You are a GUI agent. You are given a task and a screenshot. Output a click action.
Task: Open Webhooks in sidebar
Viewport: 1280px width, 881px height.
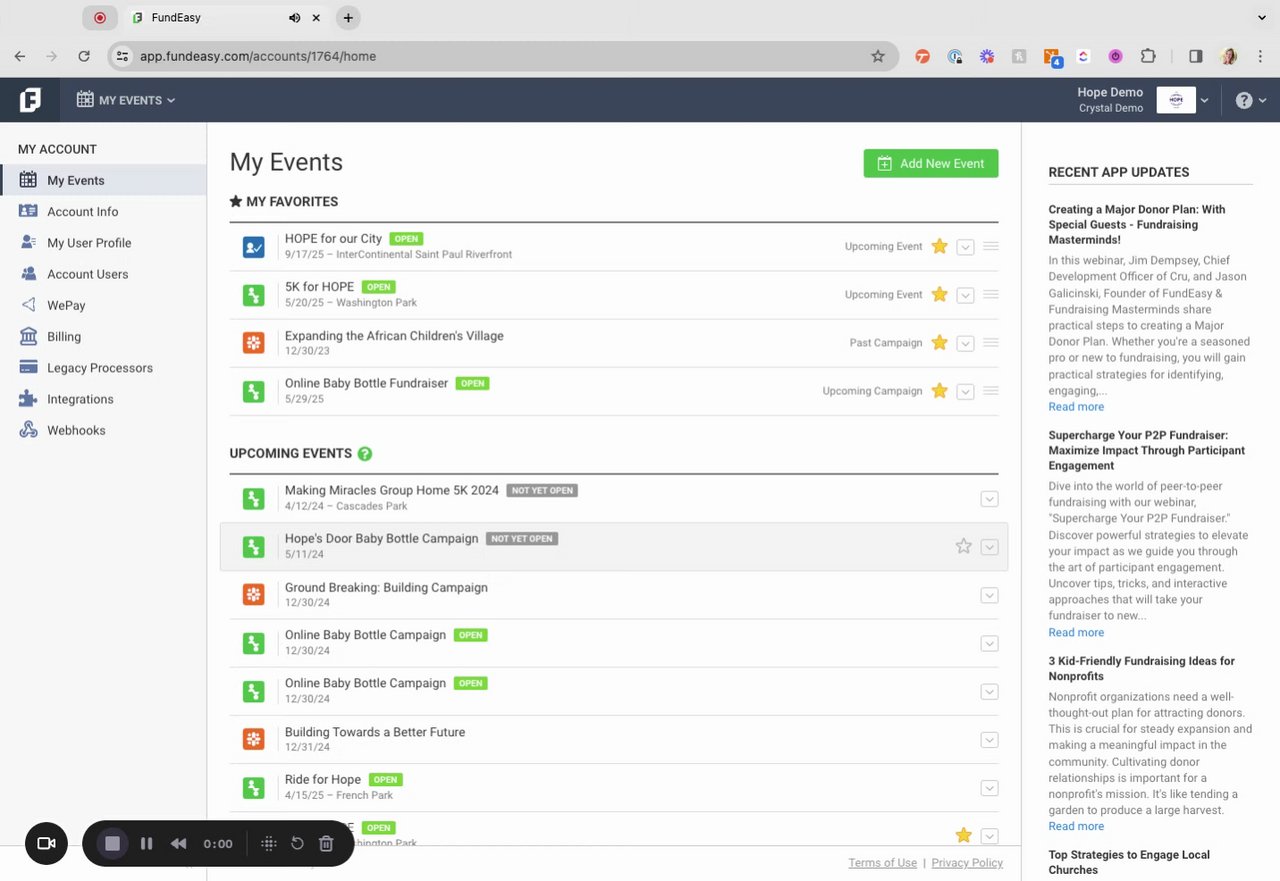103,430
